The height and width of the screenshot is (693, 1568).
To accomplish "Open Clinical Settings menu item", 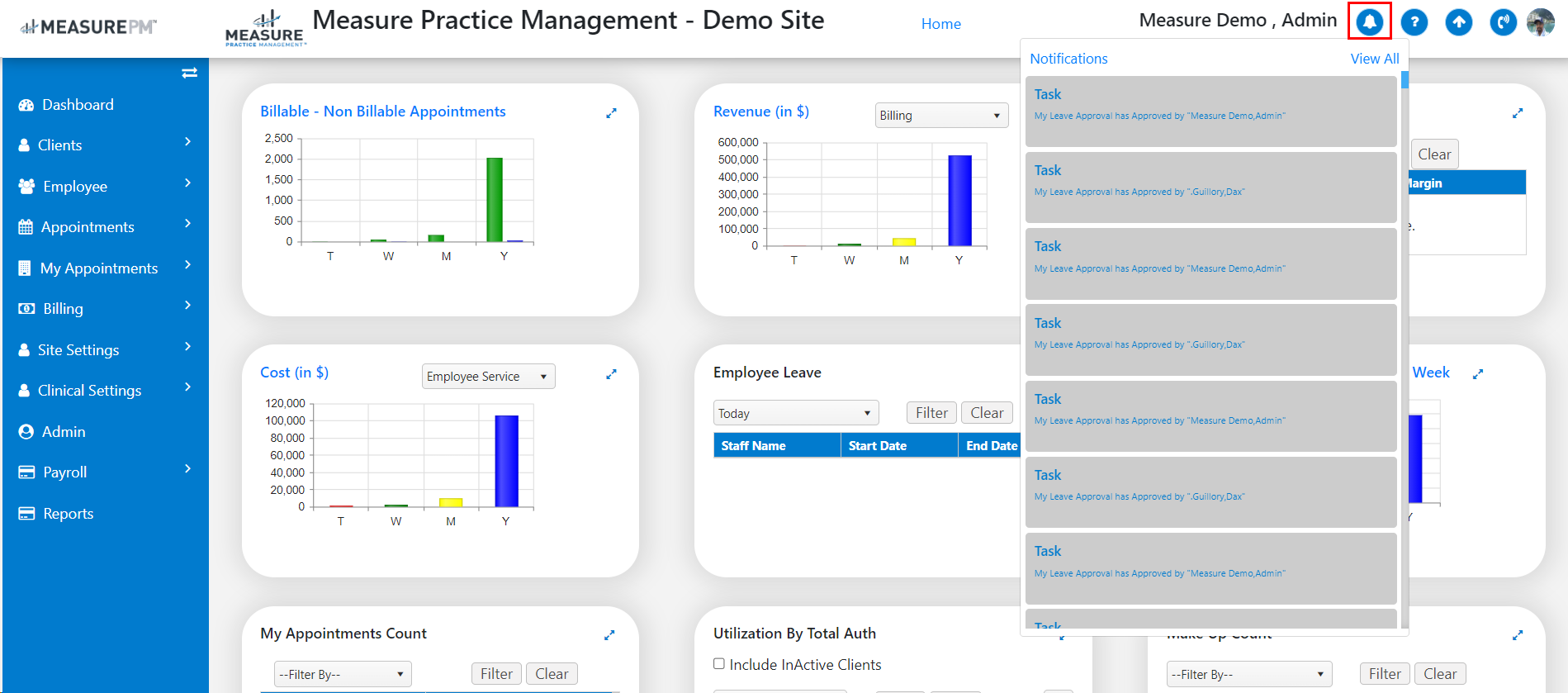I will pos(89,391).
